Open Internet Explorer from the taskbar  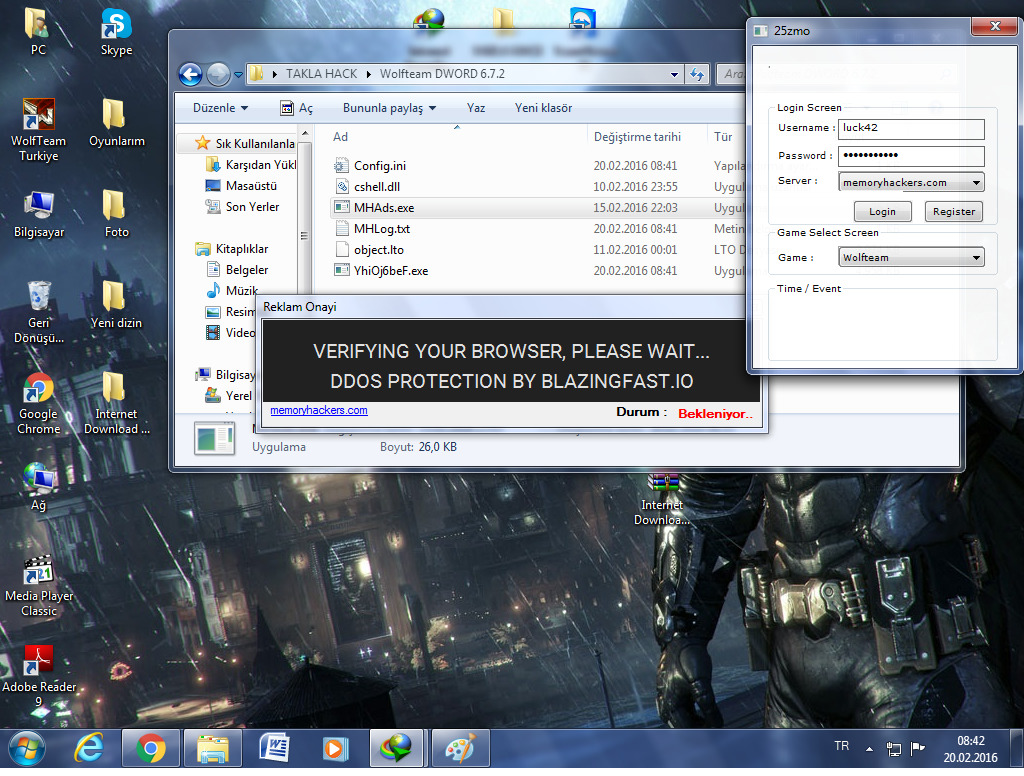click(x=89, y=749)
